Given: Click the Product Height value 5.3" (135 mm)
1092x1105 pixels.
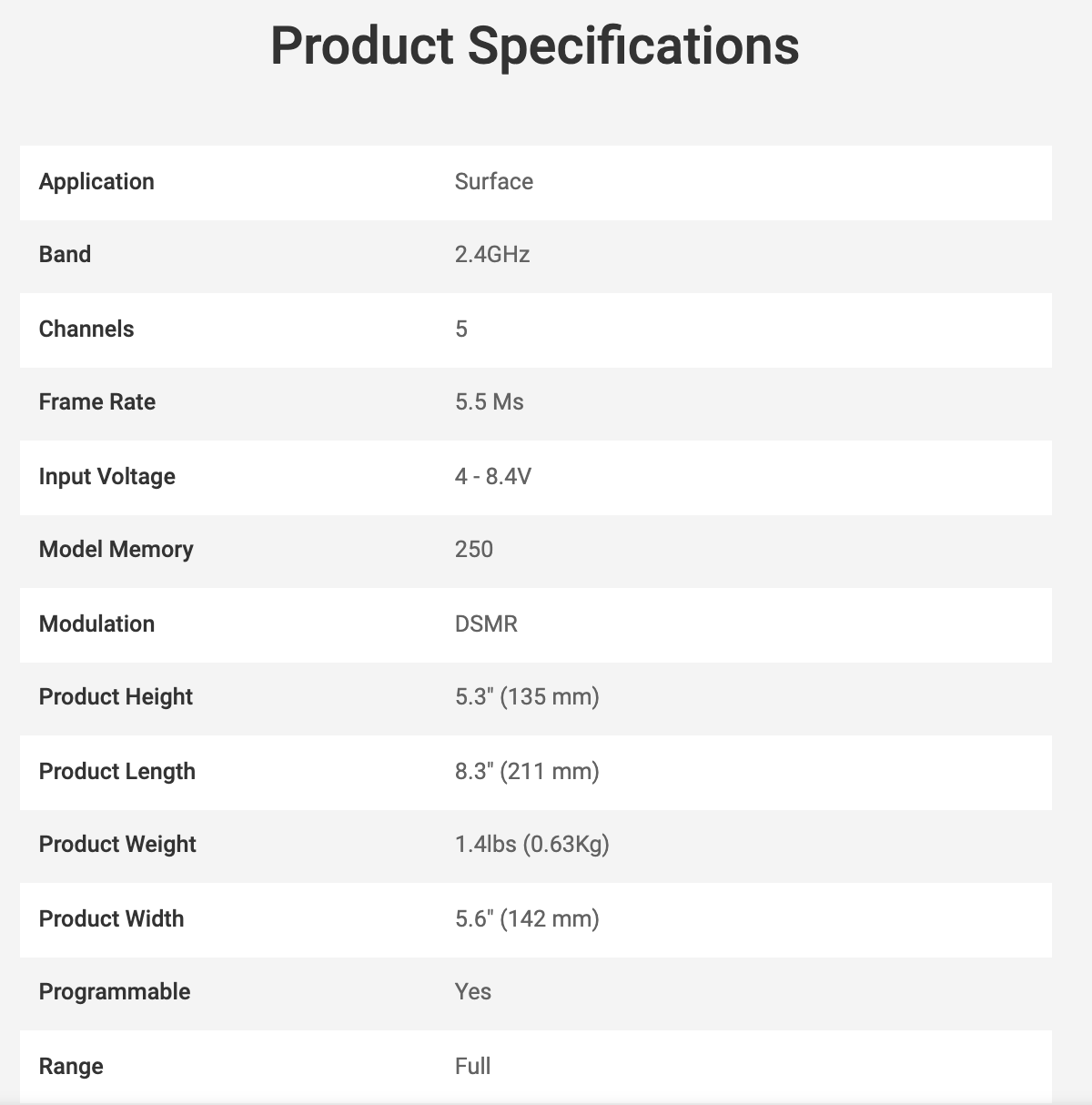Looking at the screenshot, I should (527, 697).
